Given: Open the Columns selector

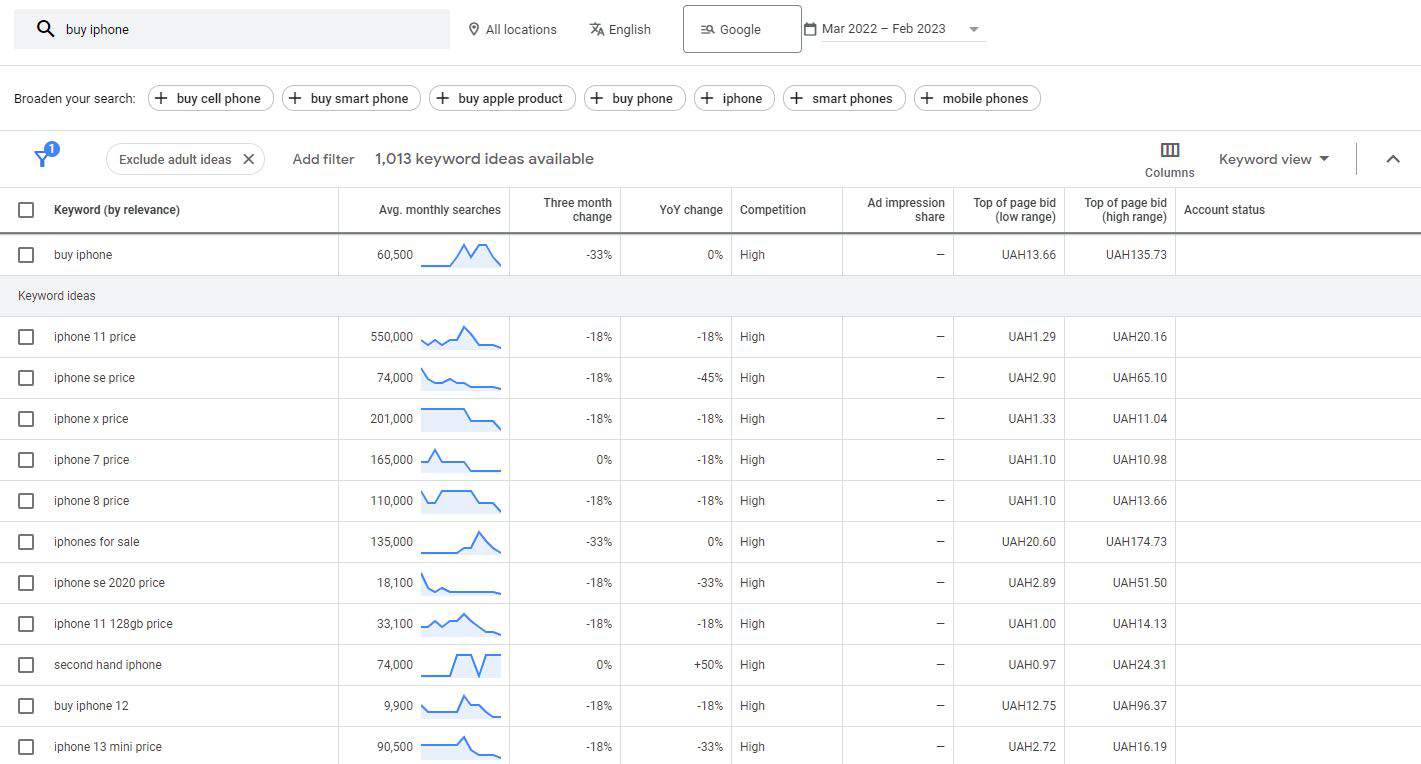Looking at the screenshot, I should pos(1169,159).
